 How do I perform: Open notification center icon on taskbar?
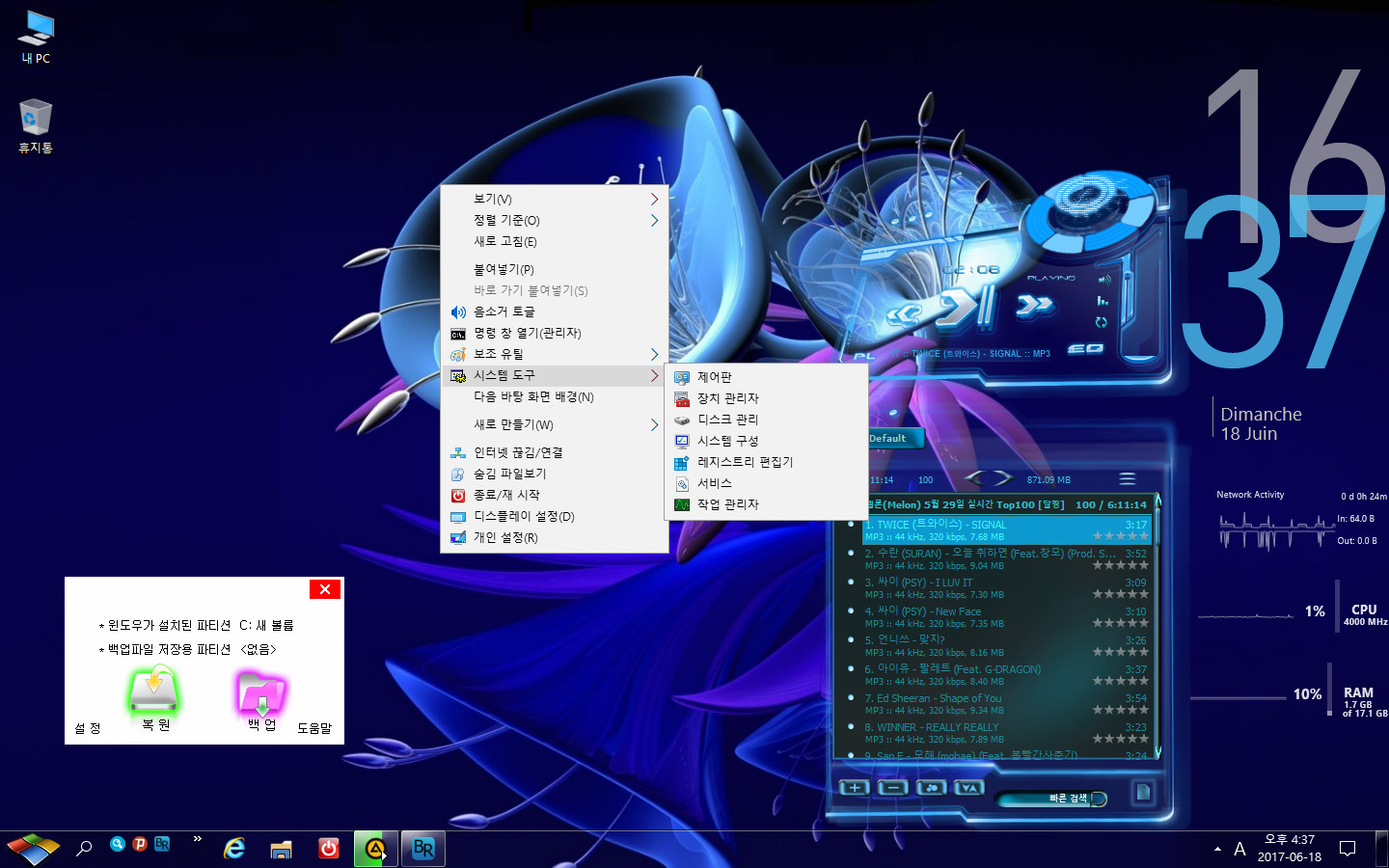(1348, 849)
